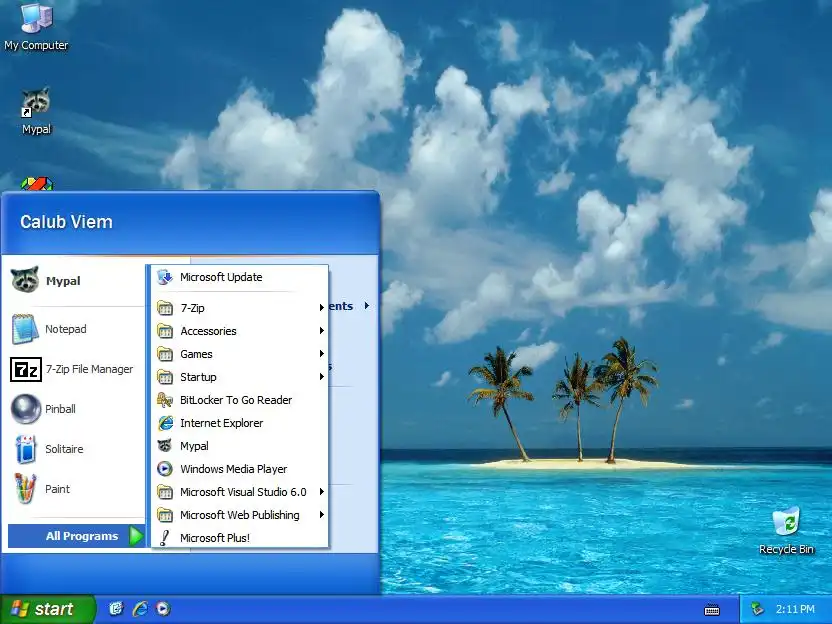
Task: Expand the Games submenu arrow
Action: click(322, 353)
